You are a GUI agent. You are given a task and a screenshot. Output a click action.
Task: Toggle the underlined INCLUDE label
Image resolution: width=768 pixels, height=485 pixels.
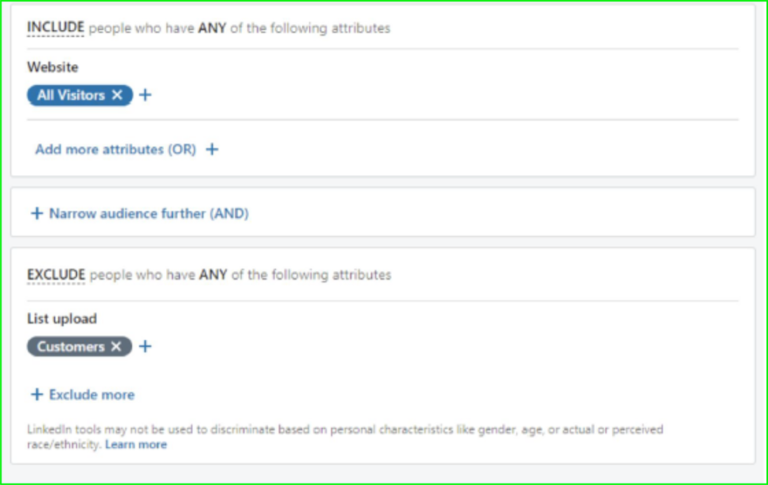(x=55, y=27)
